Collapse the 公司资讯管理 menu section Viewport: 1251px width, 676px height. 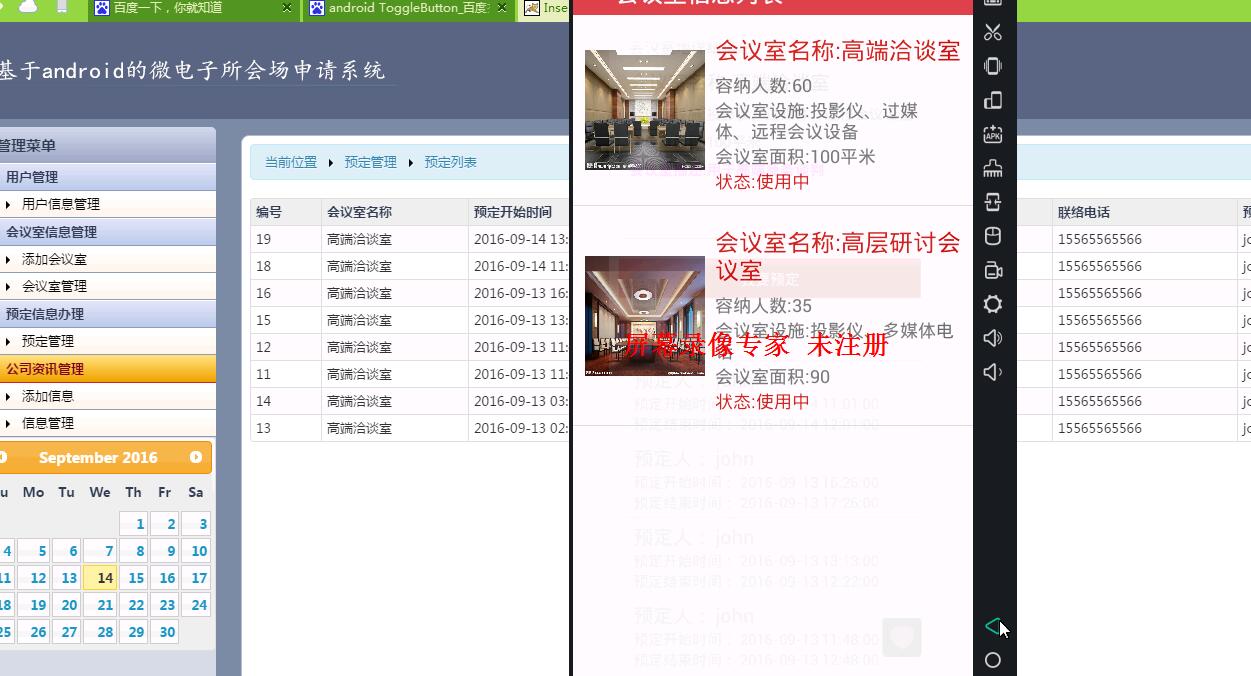coord(108,369)
